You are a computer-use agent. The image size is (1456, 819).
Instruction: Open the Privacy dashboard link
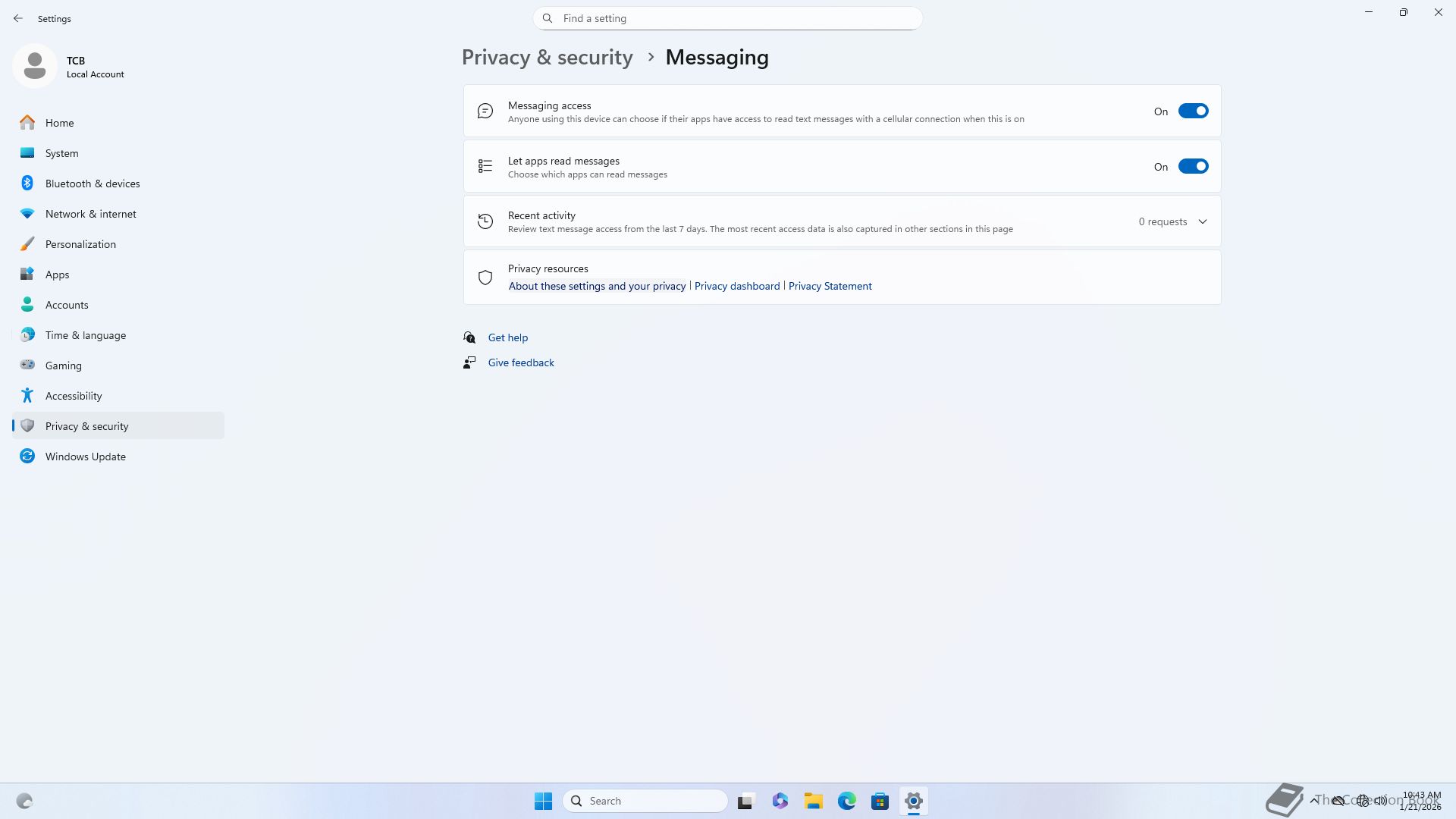click(x=736, y=287)
